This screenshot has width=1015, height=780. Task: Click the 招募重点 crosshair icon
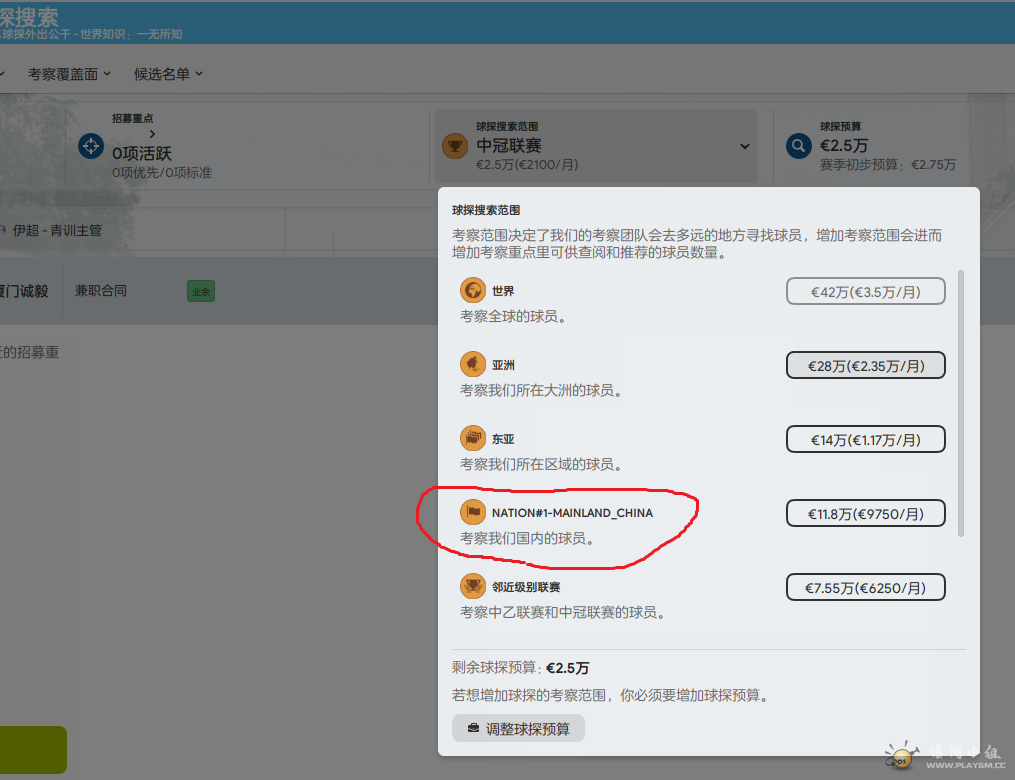coord(91,146)
